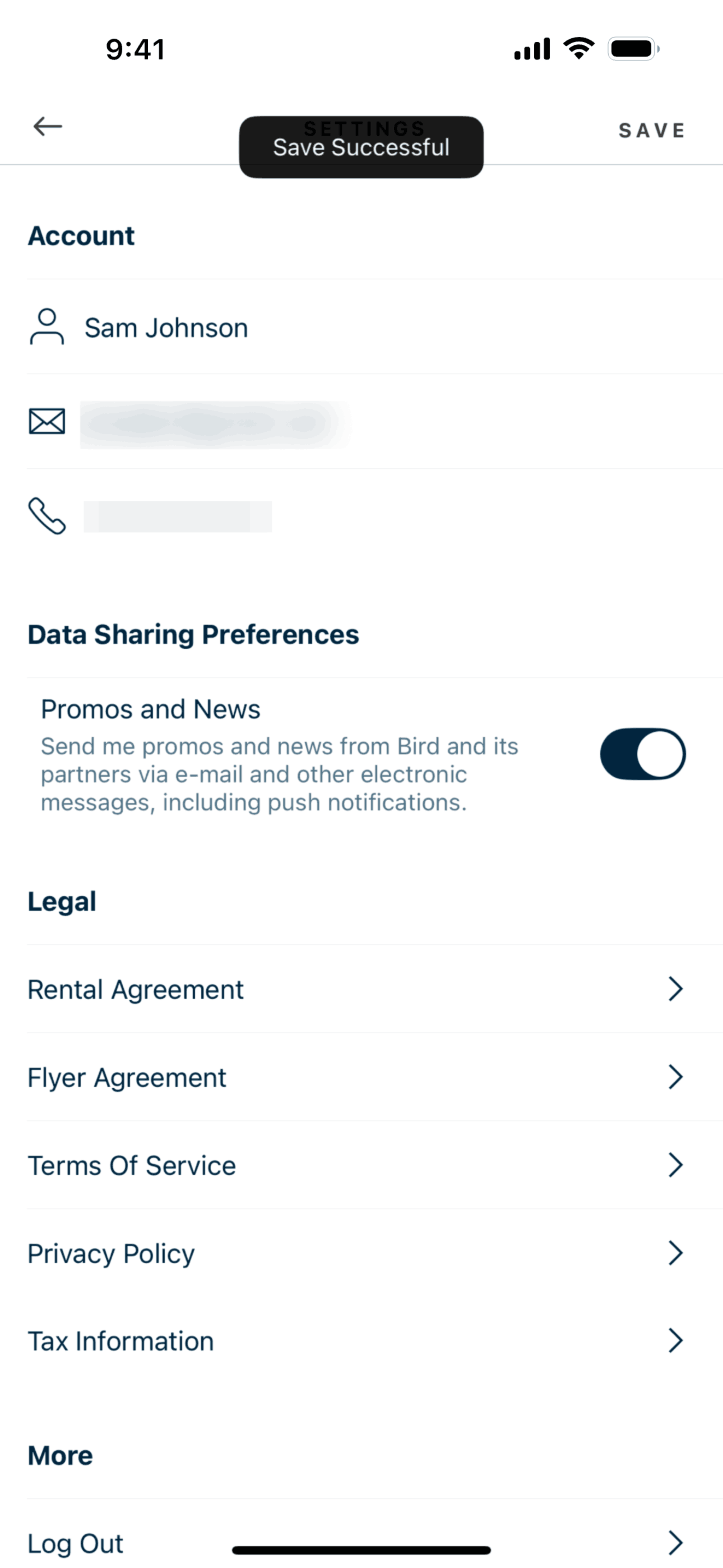Tap the blurred email address field
This screenshot has width=723, height=1568.
click(x=214, y=423)
